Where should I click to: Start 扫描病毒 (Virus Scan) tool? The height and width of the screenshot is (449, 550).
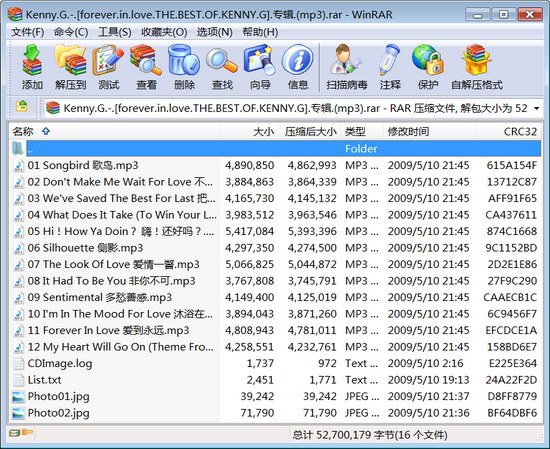pyautogui.click(x=347, y=67)
